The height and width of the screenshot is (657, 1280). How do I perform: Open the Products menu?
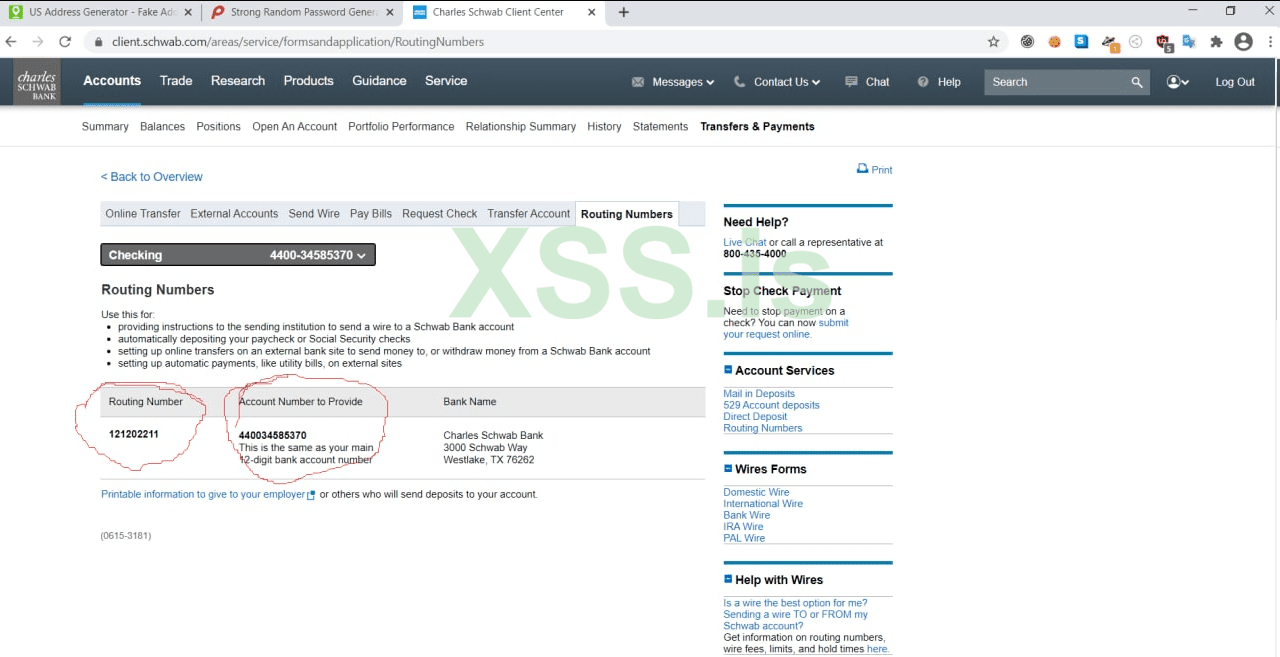(308, 81)
